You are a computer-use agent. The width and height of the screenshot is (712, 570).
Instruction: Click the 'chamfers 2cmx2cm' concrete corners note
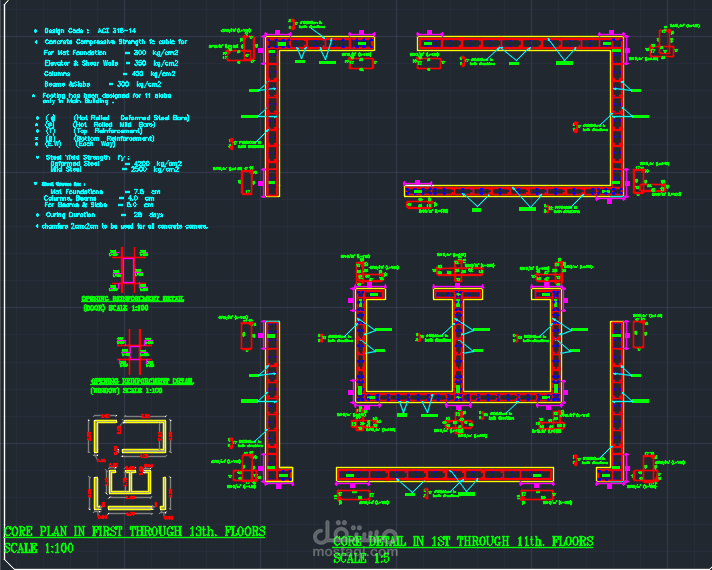pos(125,226)
